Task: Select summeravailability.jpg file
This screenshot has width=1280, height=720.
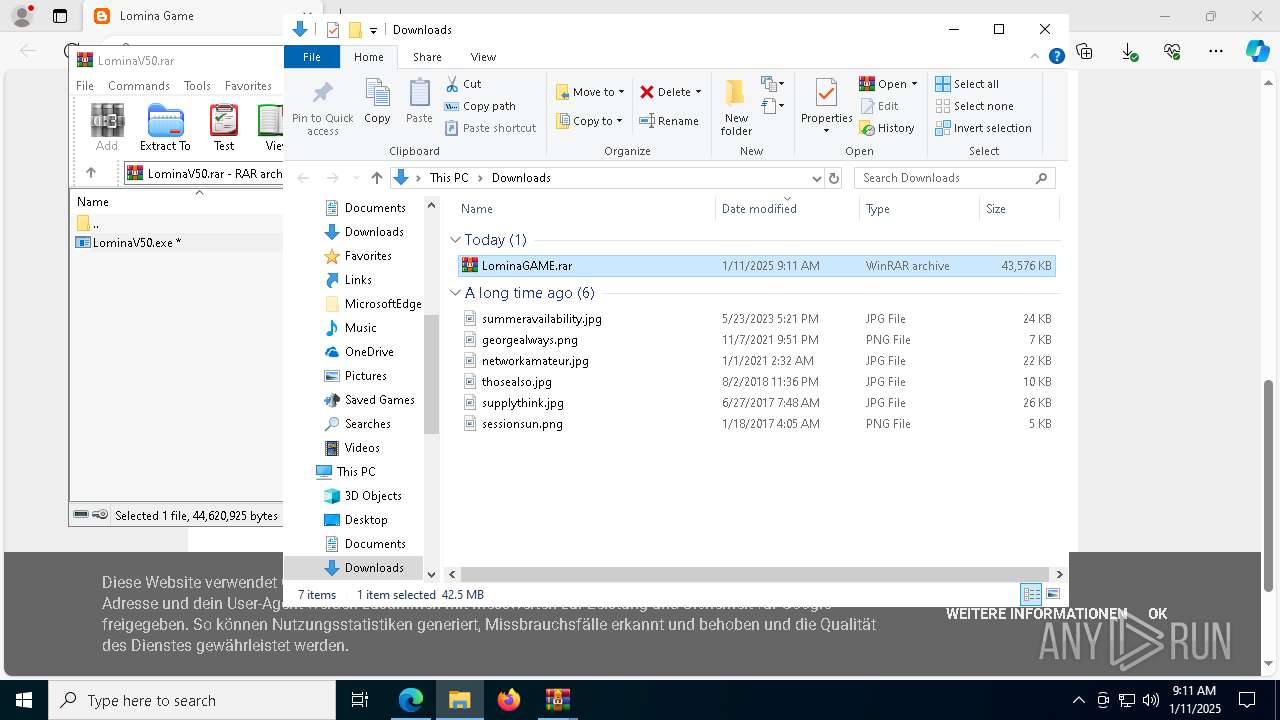Action: tap(756, 319)
